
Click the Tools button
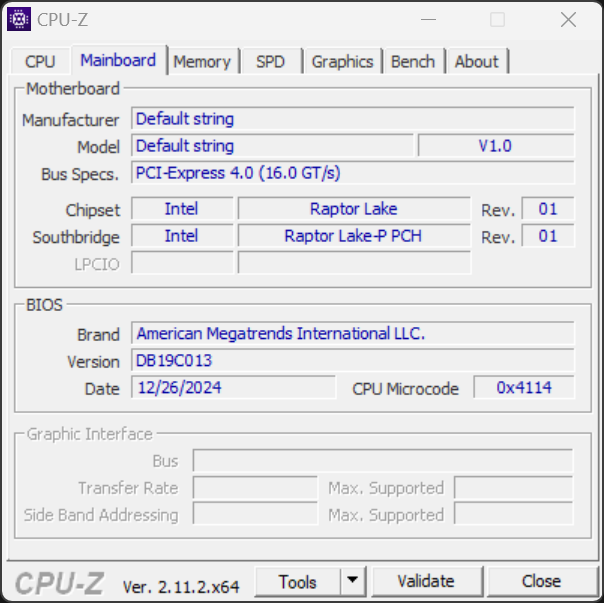pos(297,582)
